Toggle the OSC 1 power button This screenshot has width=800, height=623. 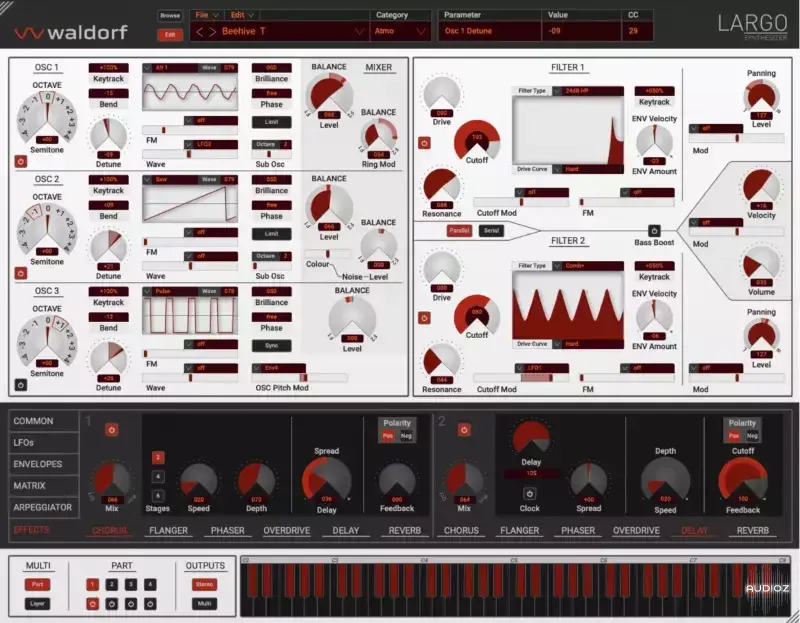[20, 162]
